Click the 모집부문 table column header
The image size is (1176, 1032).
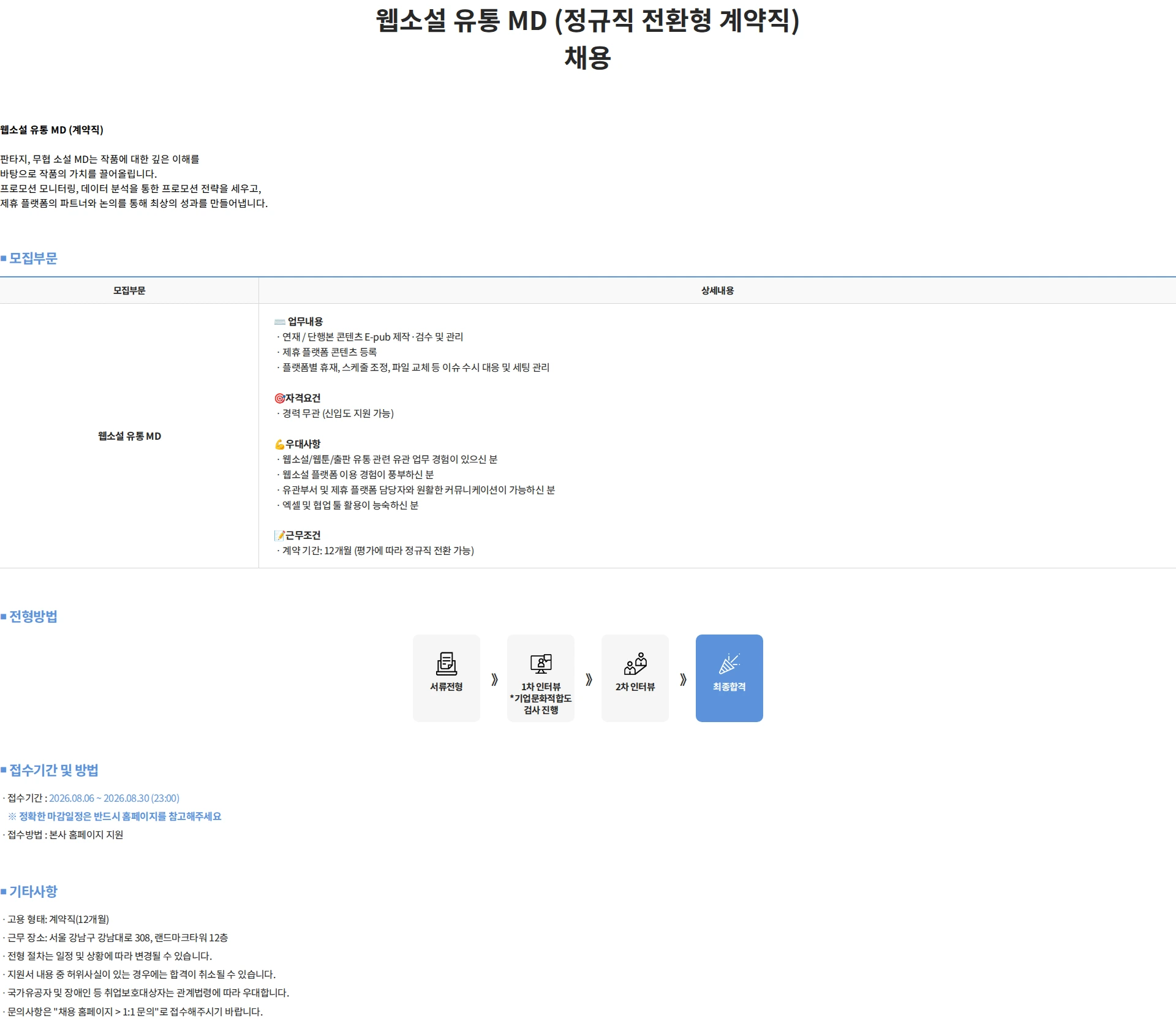click(129, 290)
